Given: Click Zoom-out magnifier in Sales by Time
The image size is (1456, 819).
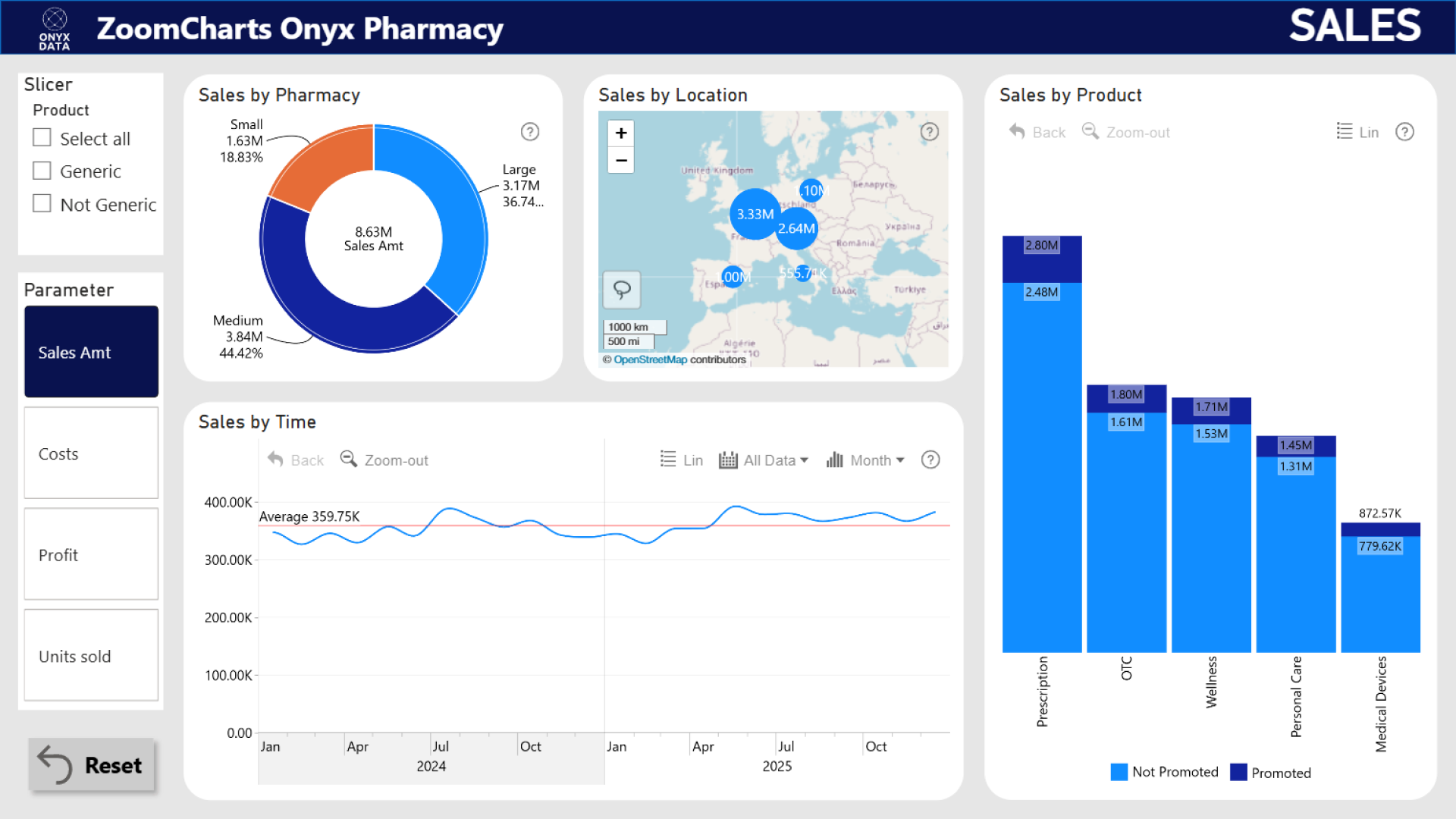Looking at the screenshot, I should click(349, 460).
